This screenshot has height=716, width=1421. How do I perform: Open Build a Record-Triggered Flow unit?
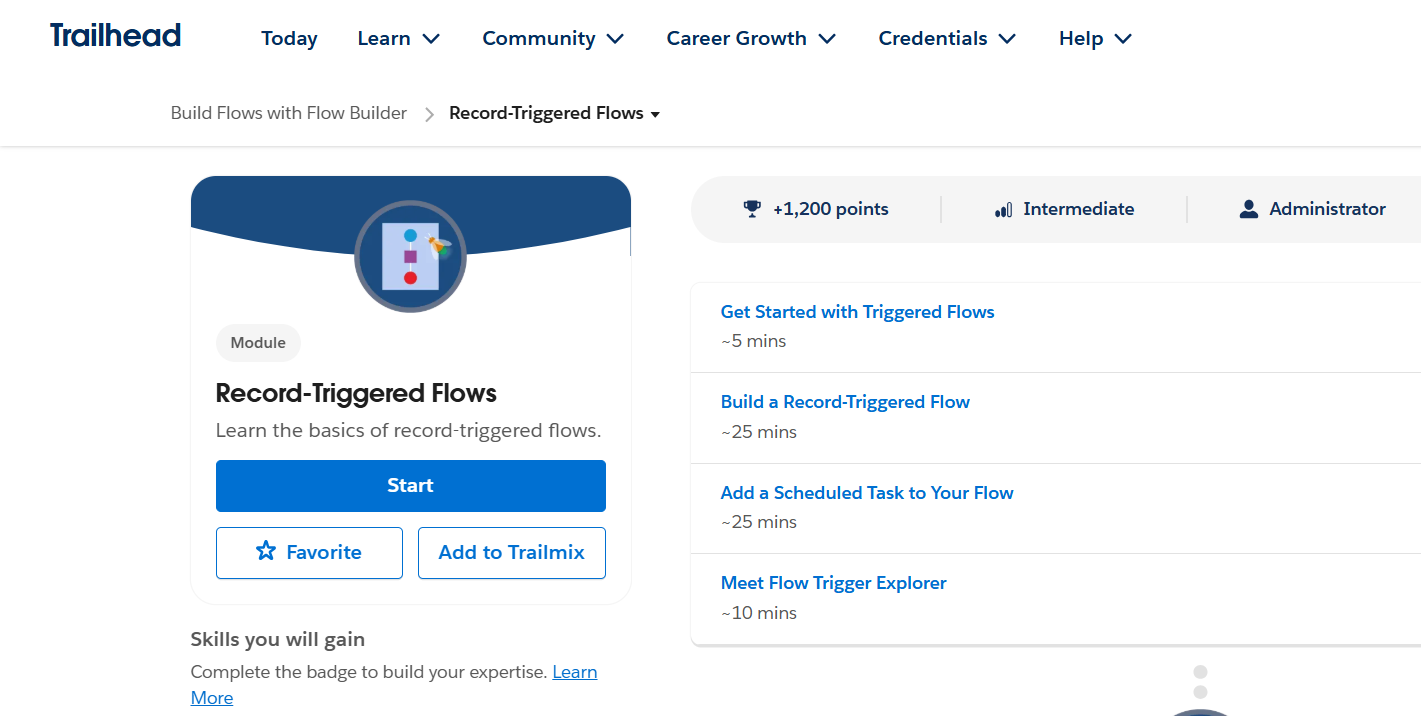(x=845, y=402)
